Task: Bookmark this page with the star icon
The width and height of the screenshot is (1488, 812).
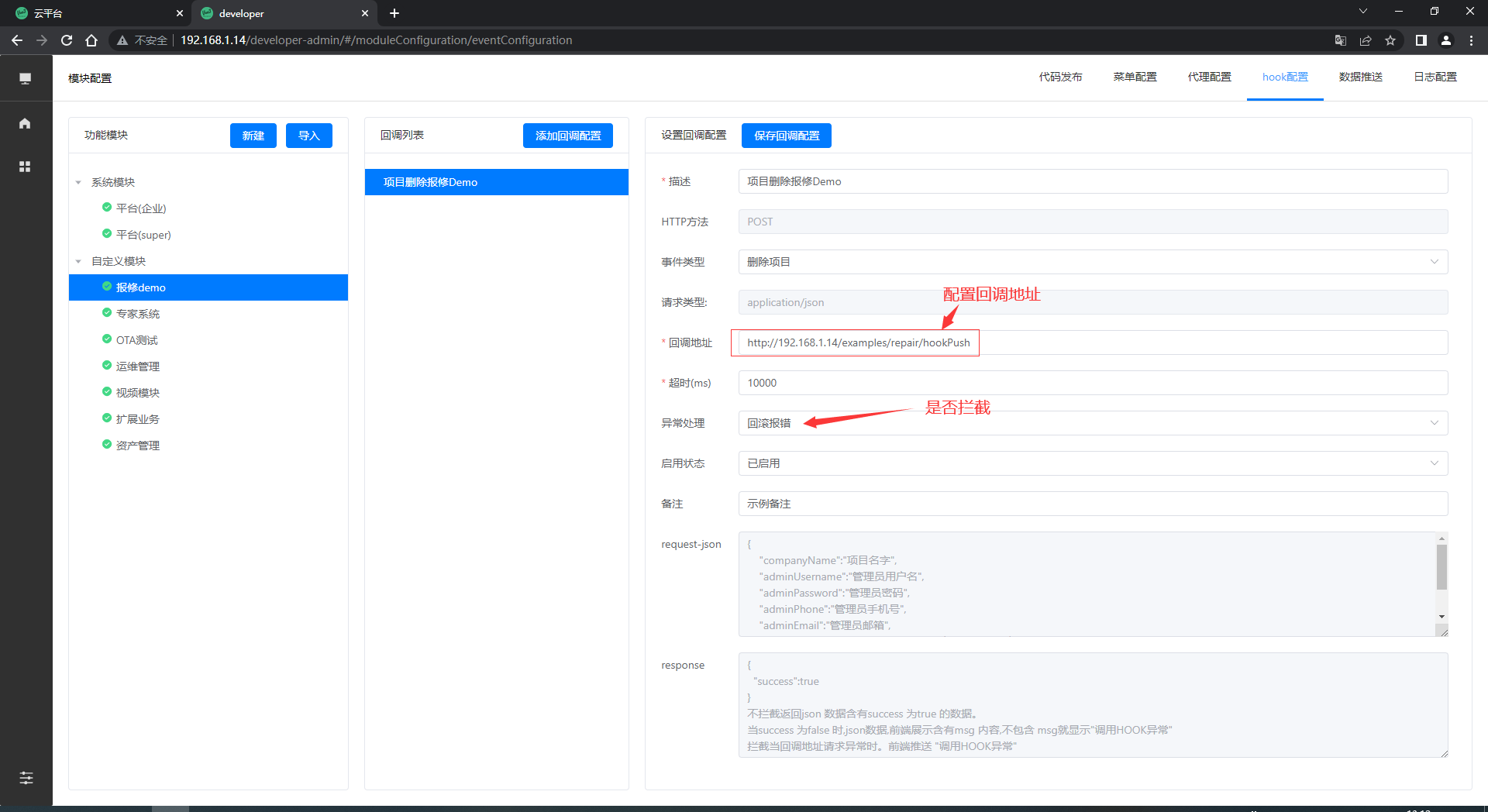Action: point(1390,40)
